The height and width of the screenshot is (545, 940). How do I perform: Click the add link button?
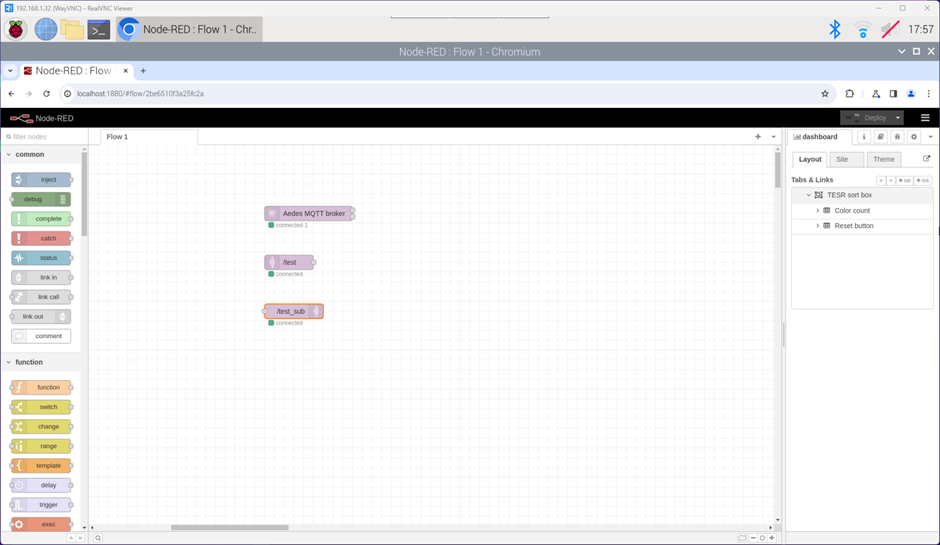tap(922, 181)
